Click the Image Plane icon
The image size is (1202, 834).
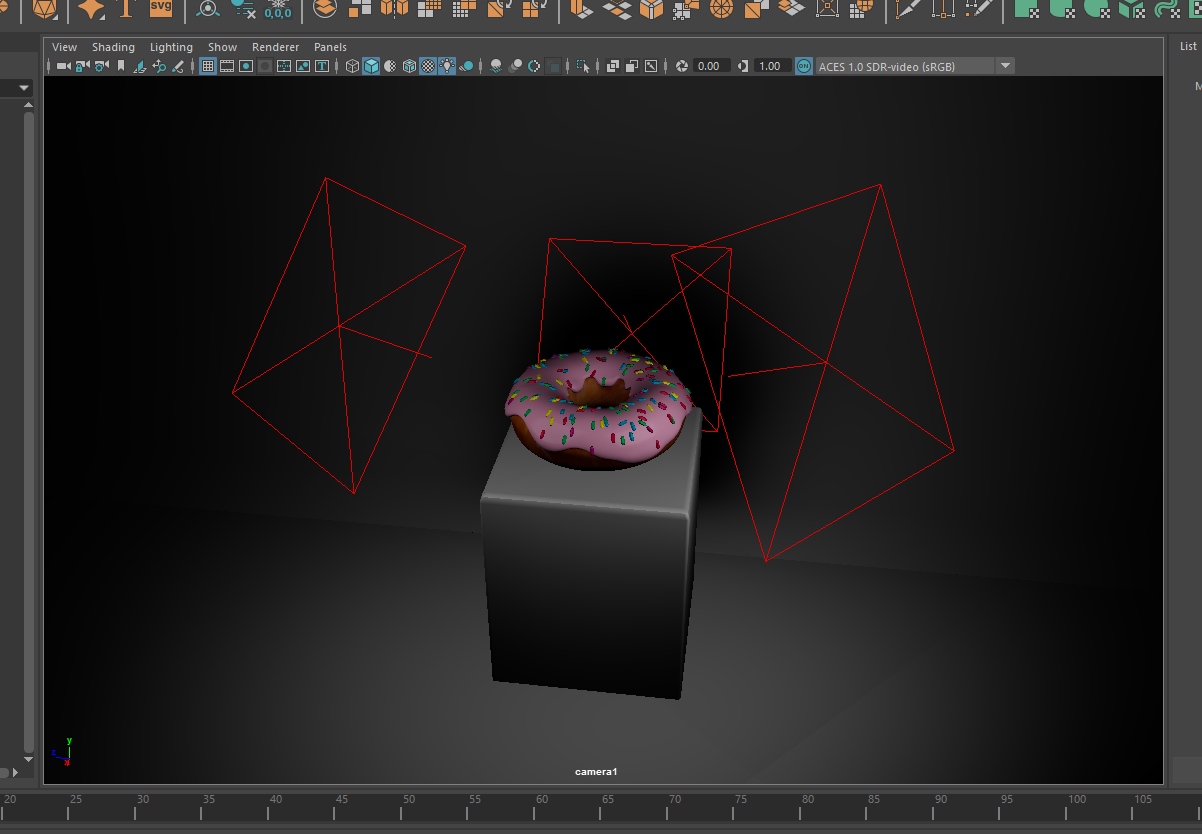click(x=140, y=66)
